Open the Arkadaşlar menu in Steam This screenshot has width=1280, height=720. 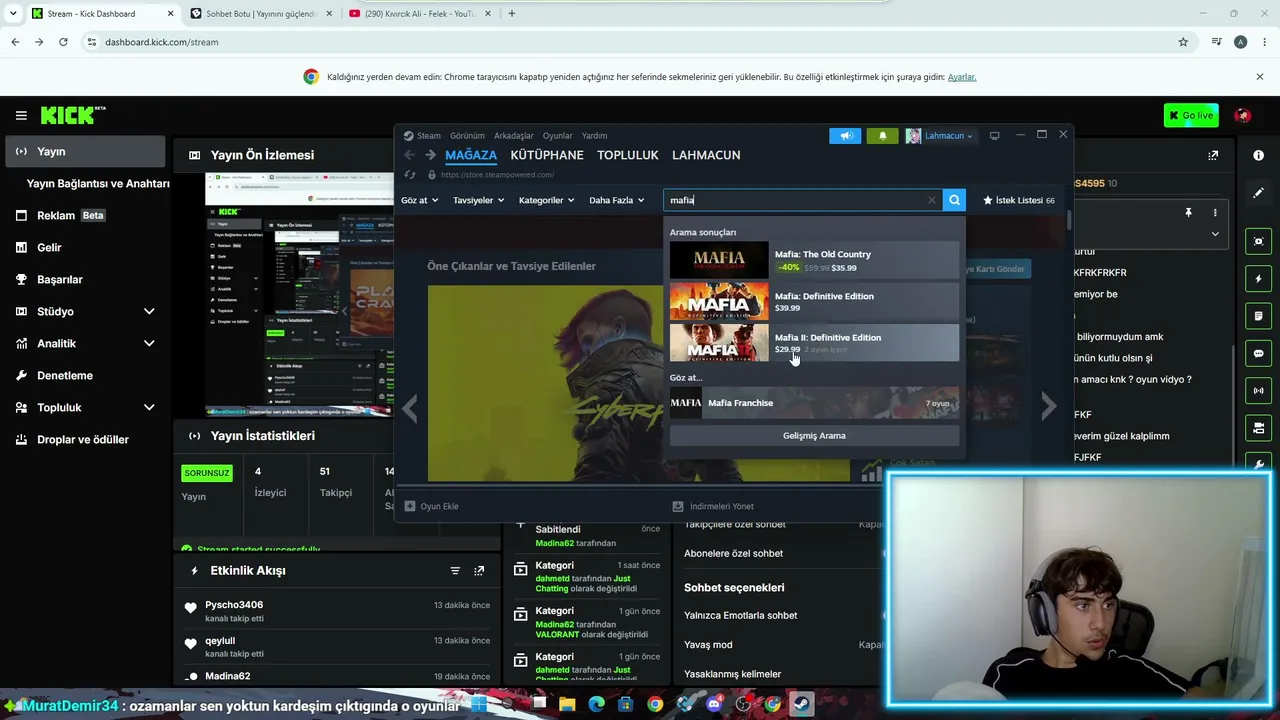pos(514,136)
